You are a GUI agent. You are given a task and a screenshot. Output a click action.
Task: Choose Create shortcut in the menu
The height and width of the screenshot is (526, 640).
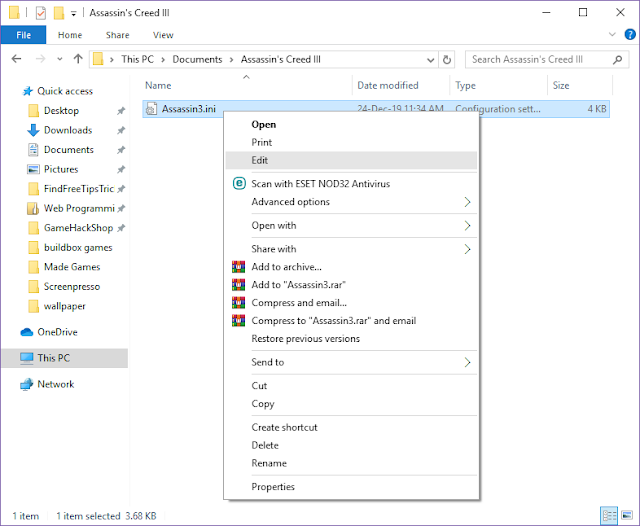351,427
